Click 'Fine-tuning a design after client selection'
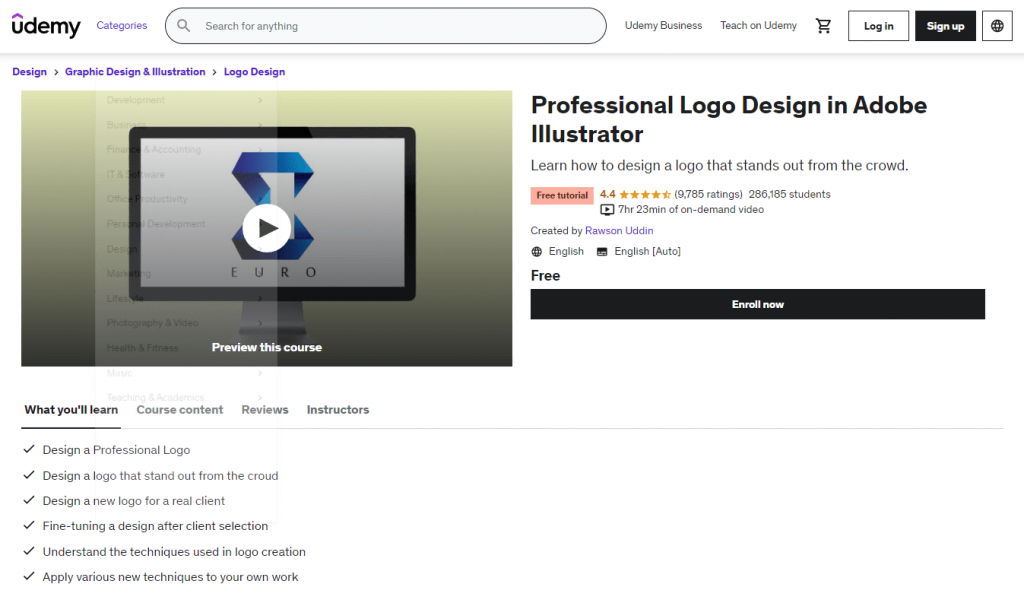1024x603 pixels. [155, 526]
